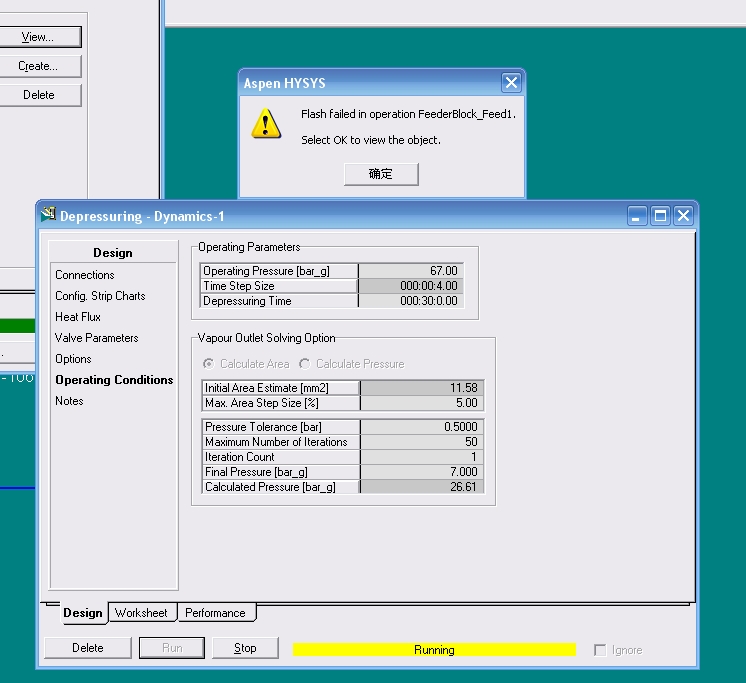This screenshot has width=746, height=683.
Task: Click the Depressuring Time value field
Action: 412,301
